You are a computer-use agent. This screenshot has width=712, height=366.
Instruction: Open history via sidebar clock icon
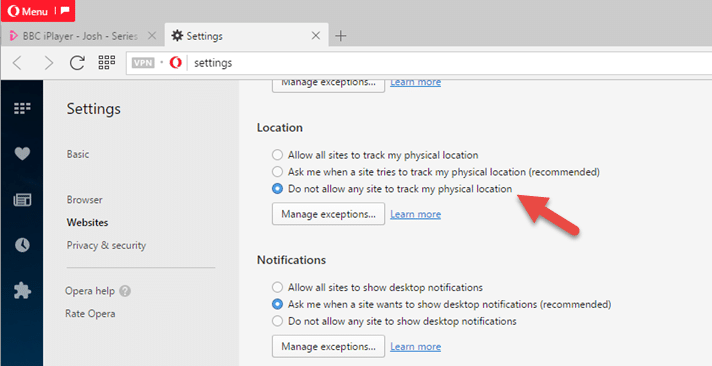click(x=22, y=245)
